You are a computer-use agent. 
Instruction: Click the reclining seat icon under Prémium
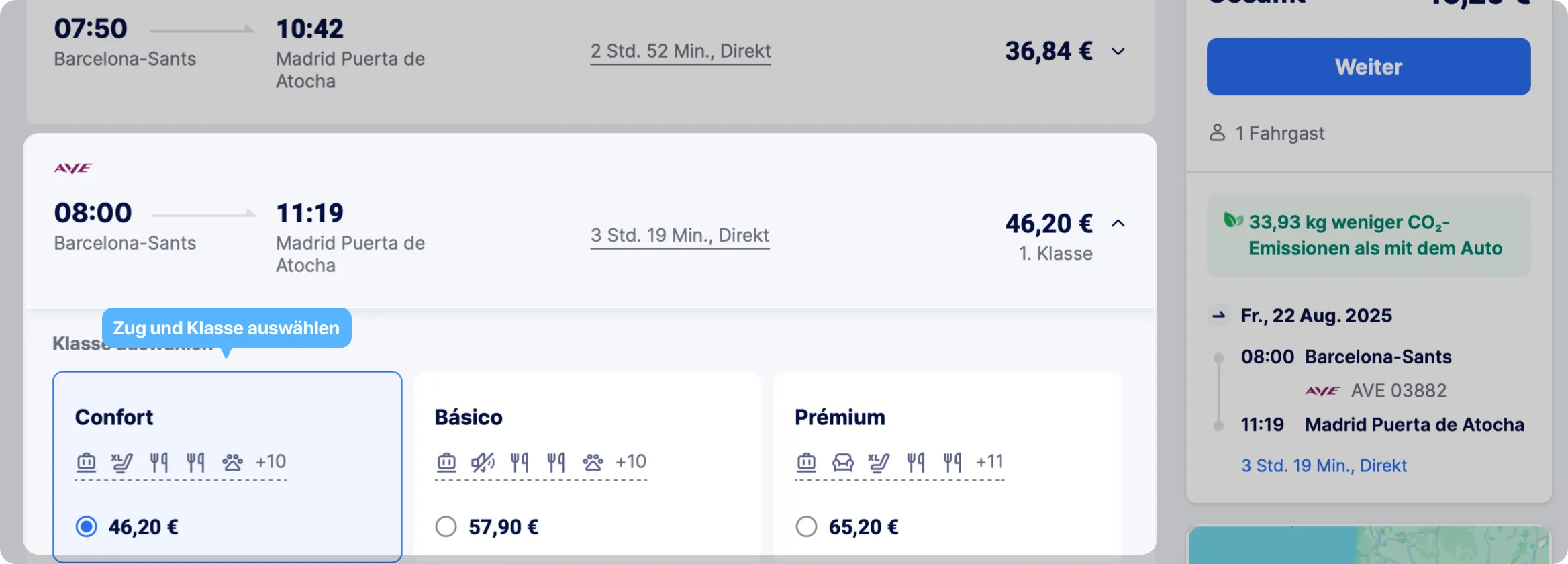coord(879,462)
